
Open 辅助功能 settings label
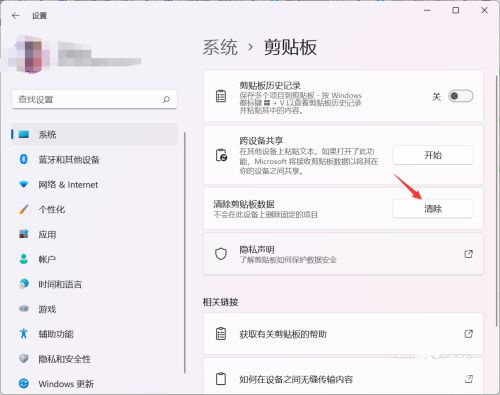tap(56, 334)
